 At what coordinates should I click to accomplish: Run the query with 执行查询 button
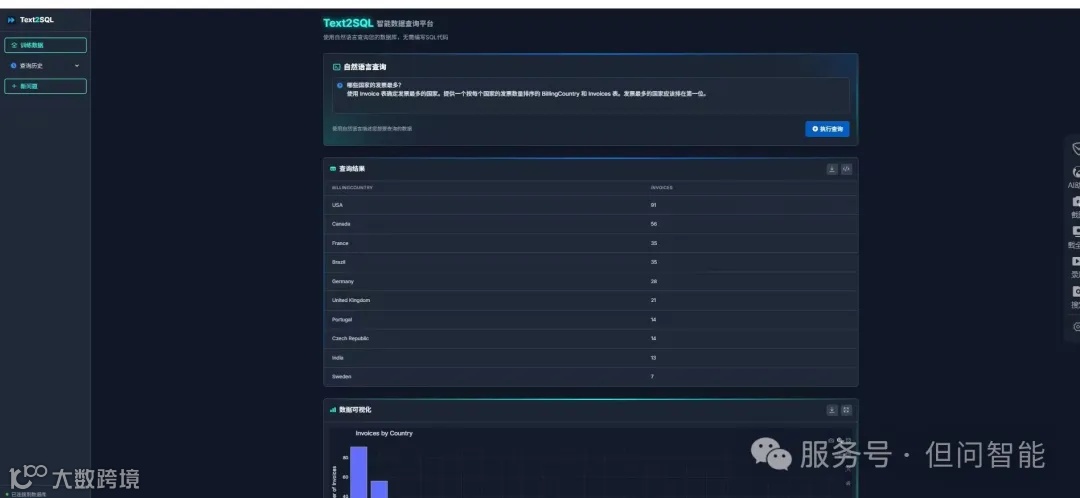[827, 129]
